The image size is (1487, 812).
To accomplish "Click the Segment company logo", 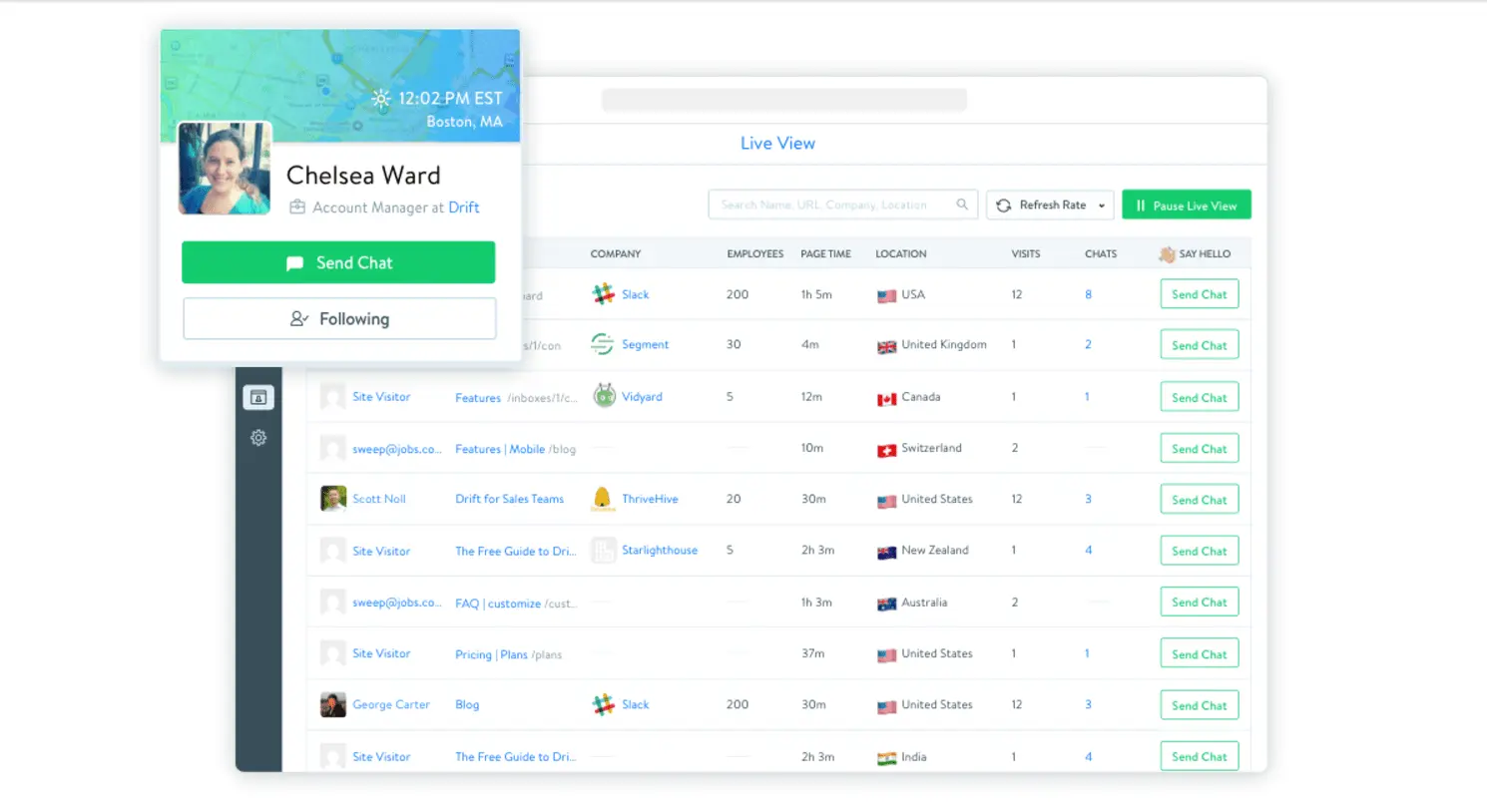I will pos(603,344).
